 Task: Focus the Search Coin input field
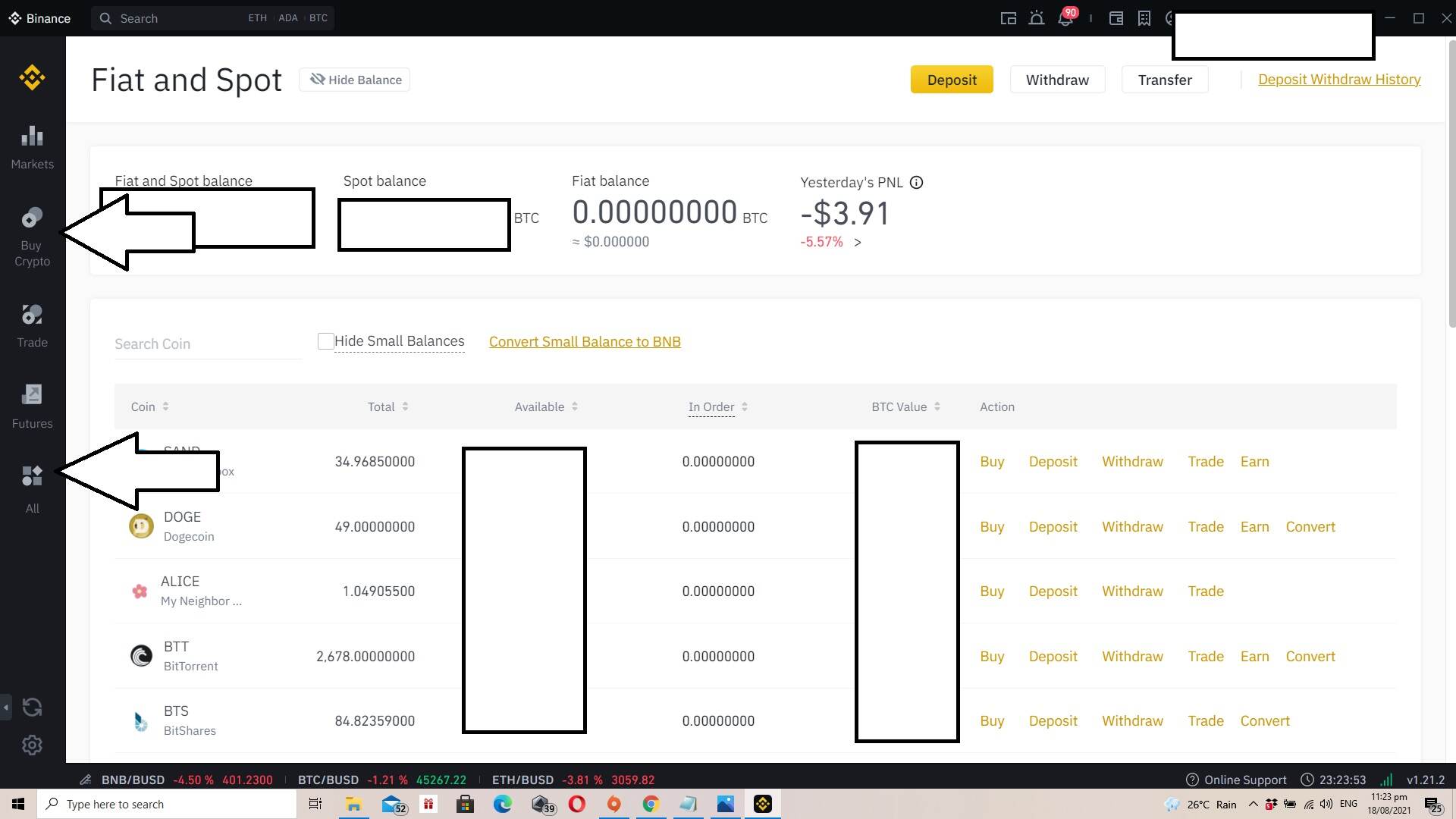pos(208,344)
